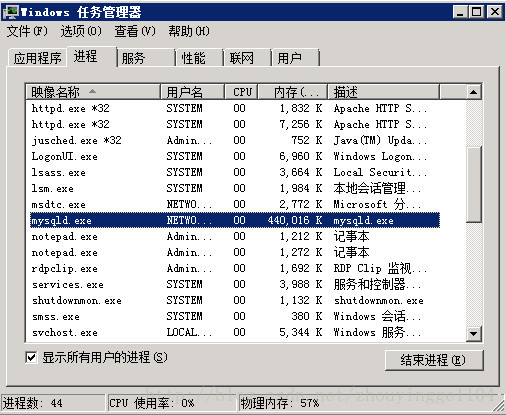Viewport: 506px width, 415px height.
Task: Open the 查看(V) menu
Action: (x=135, y=31)
